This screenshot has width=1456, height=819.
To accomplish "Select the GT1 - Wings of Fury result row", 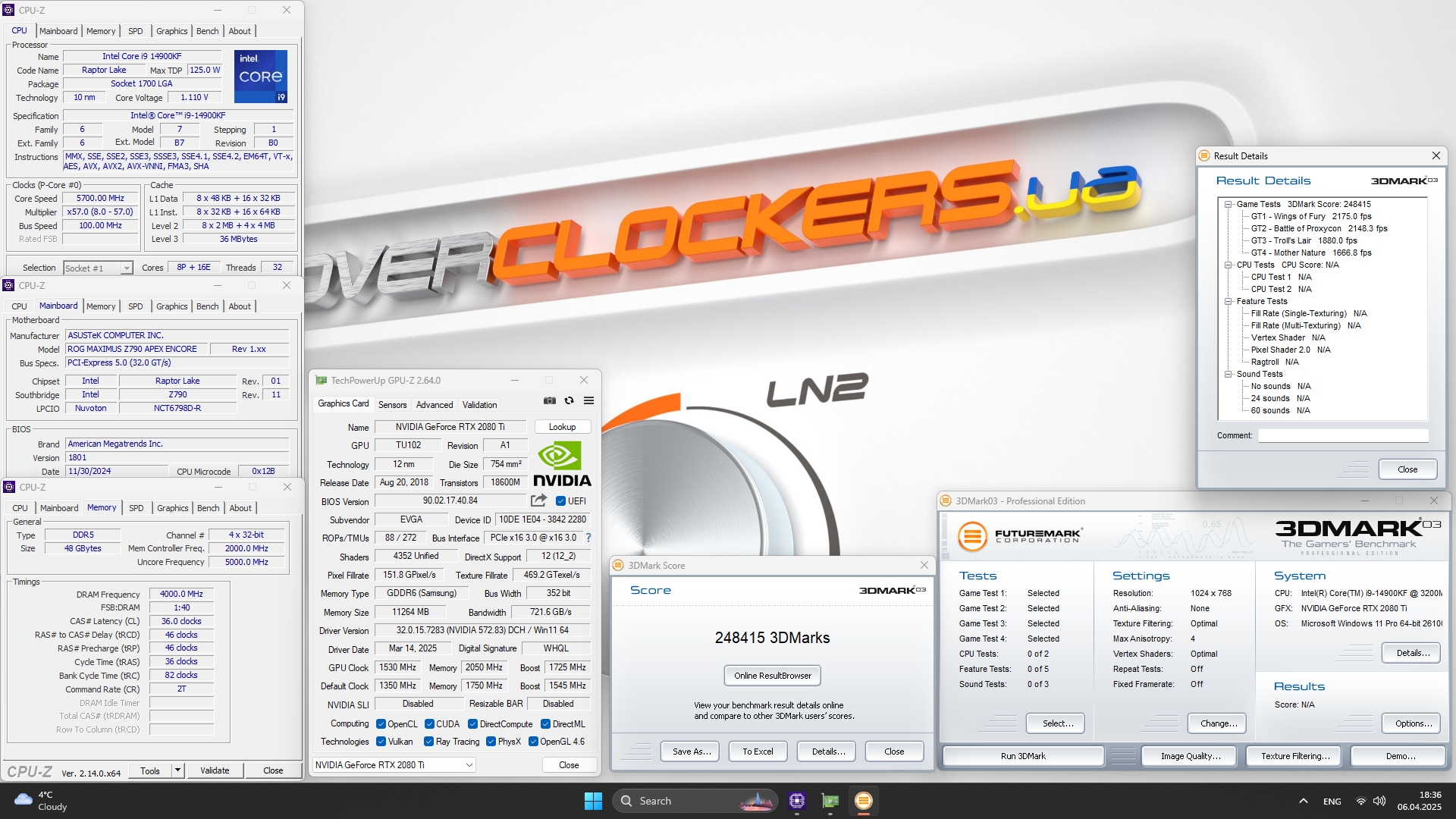I will tap(1310, 216).
